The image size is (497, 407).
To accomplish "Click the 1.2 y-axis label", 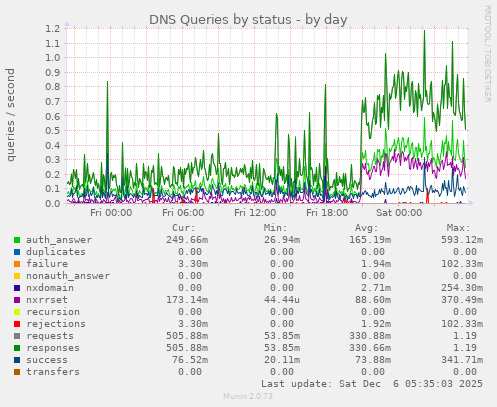I will 53,28.
